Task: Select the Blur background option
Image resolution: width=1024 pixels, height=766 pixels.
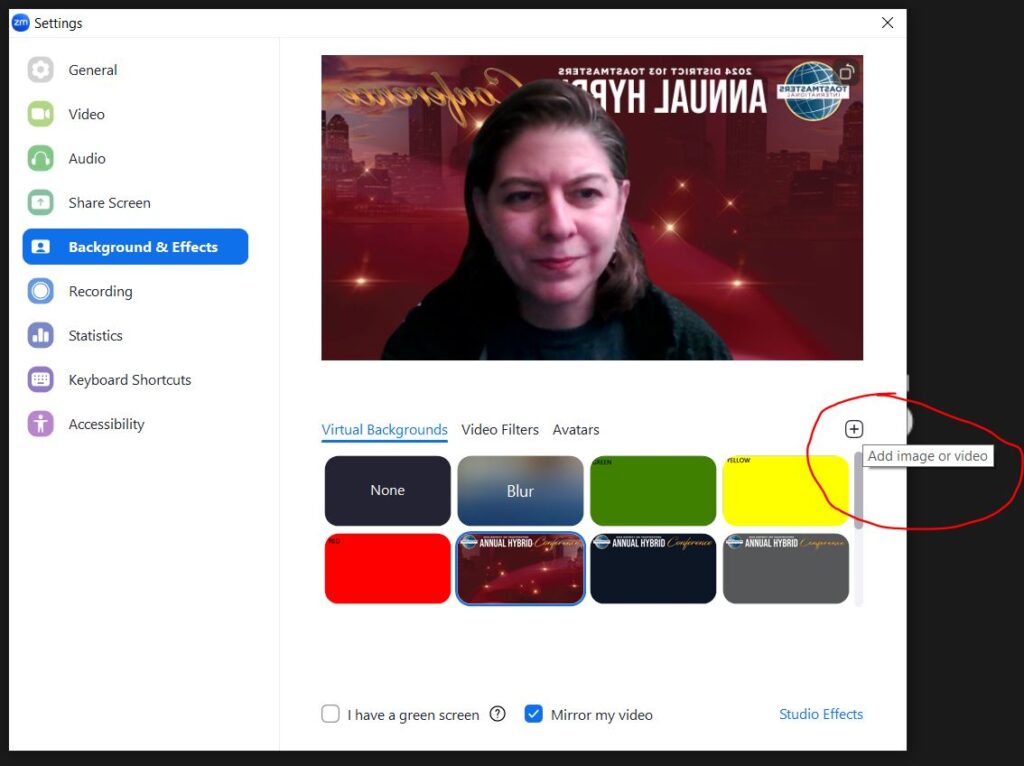Action: click(x=520, y=491)
